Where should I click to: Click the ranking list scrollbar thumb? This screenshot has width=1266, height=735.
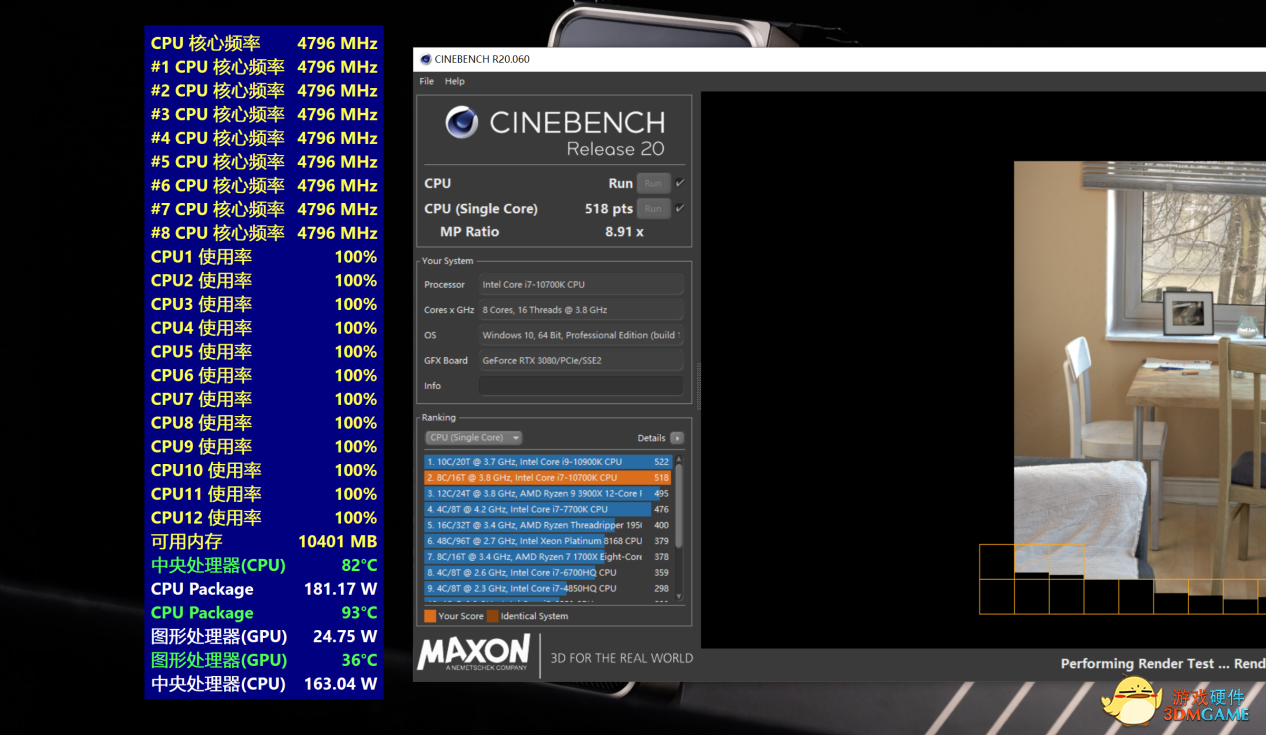[680, 506]
